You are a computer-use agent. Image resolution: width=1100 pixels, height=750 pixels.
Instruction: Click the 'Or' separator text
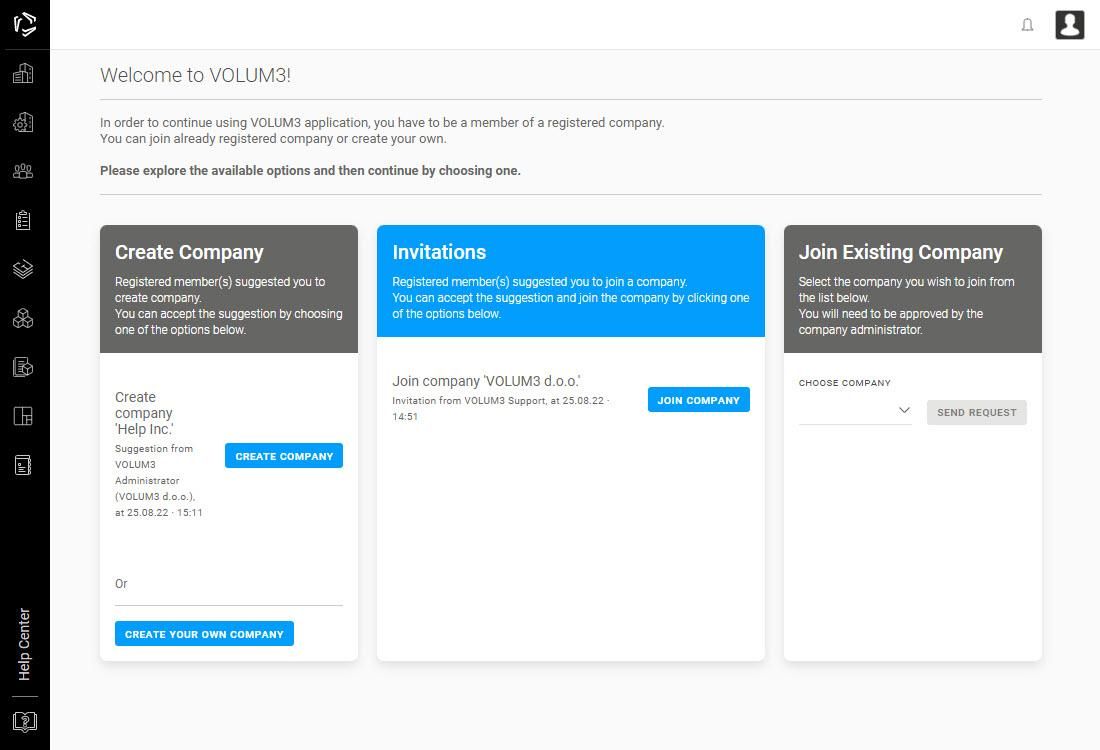pyautogui.click(x=121, y=584)
